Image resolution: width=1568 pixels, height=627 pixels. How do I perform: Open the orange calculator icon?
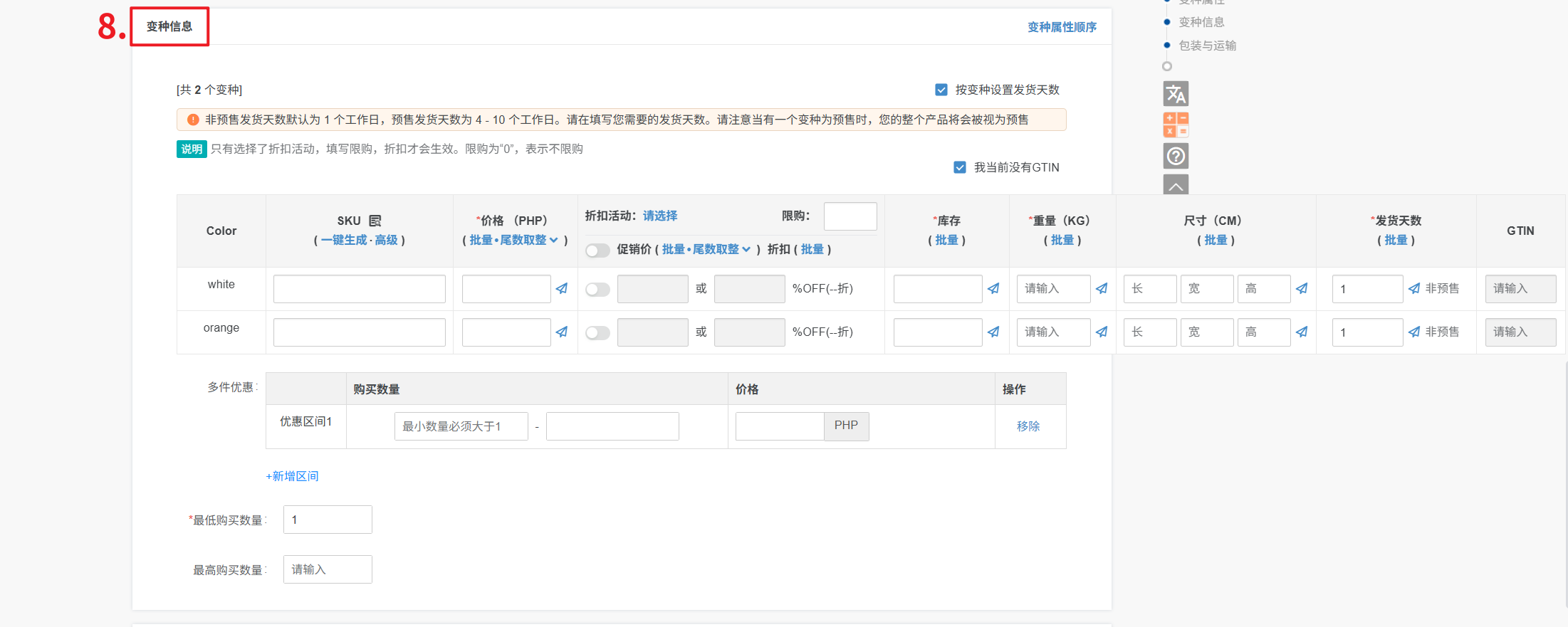1176,125
